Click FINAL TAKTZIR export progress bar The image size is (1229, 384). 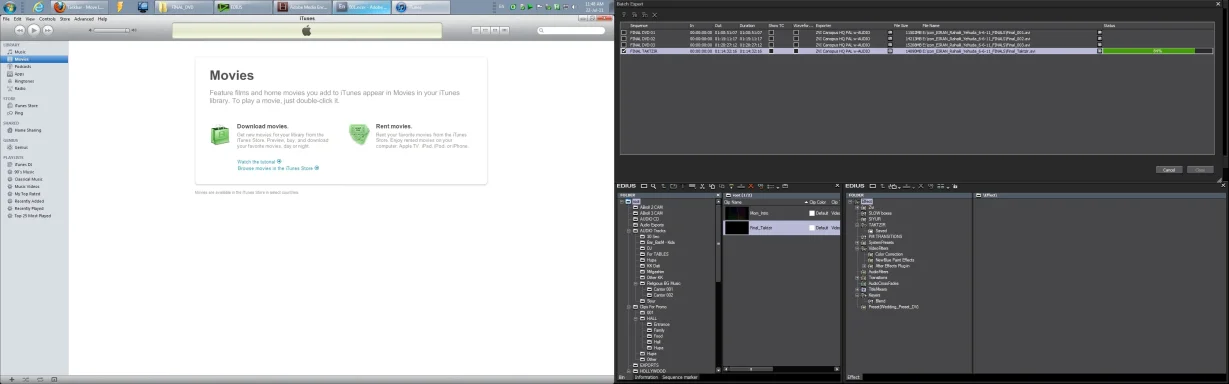pos(1157,50)
